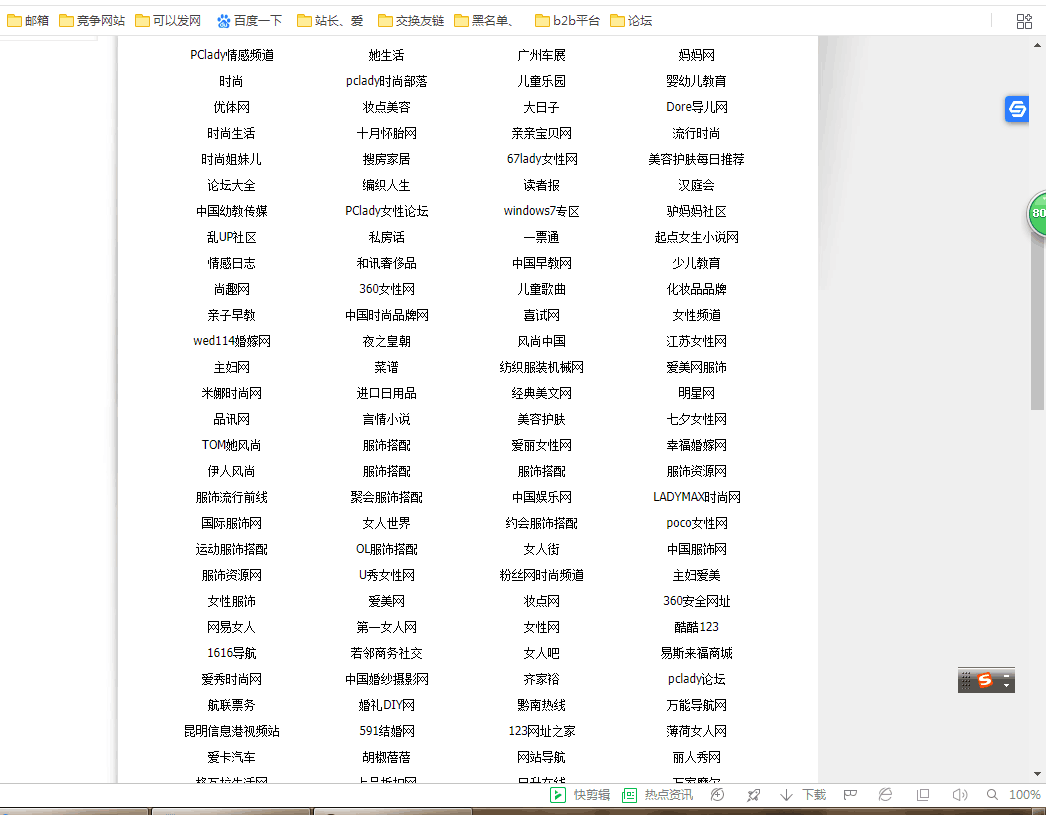Open the 广州车展 link

click(x=541, y=55)
